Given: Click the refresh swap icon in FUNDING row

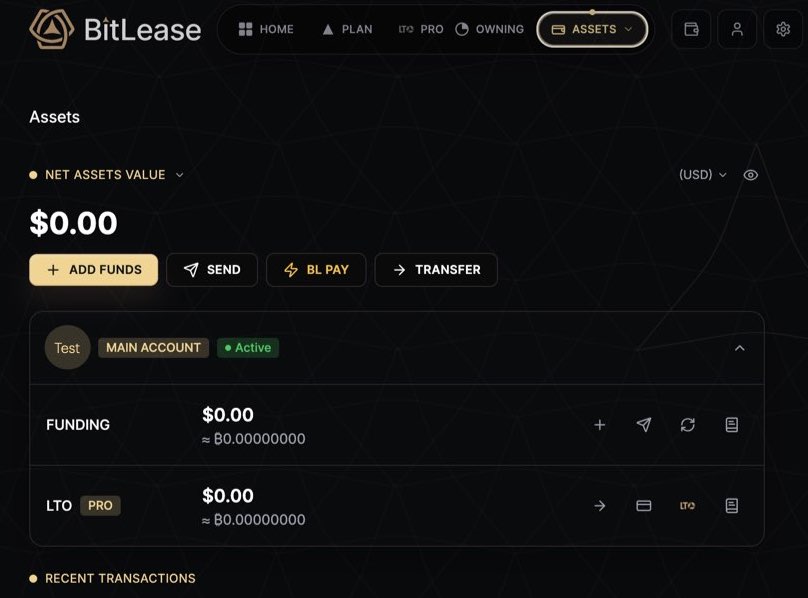Looking at the screenshot, I should 688,425.
